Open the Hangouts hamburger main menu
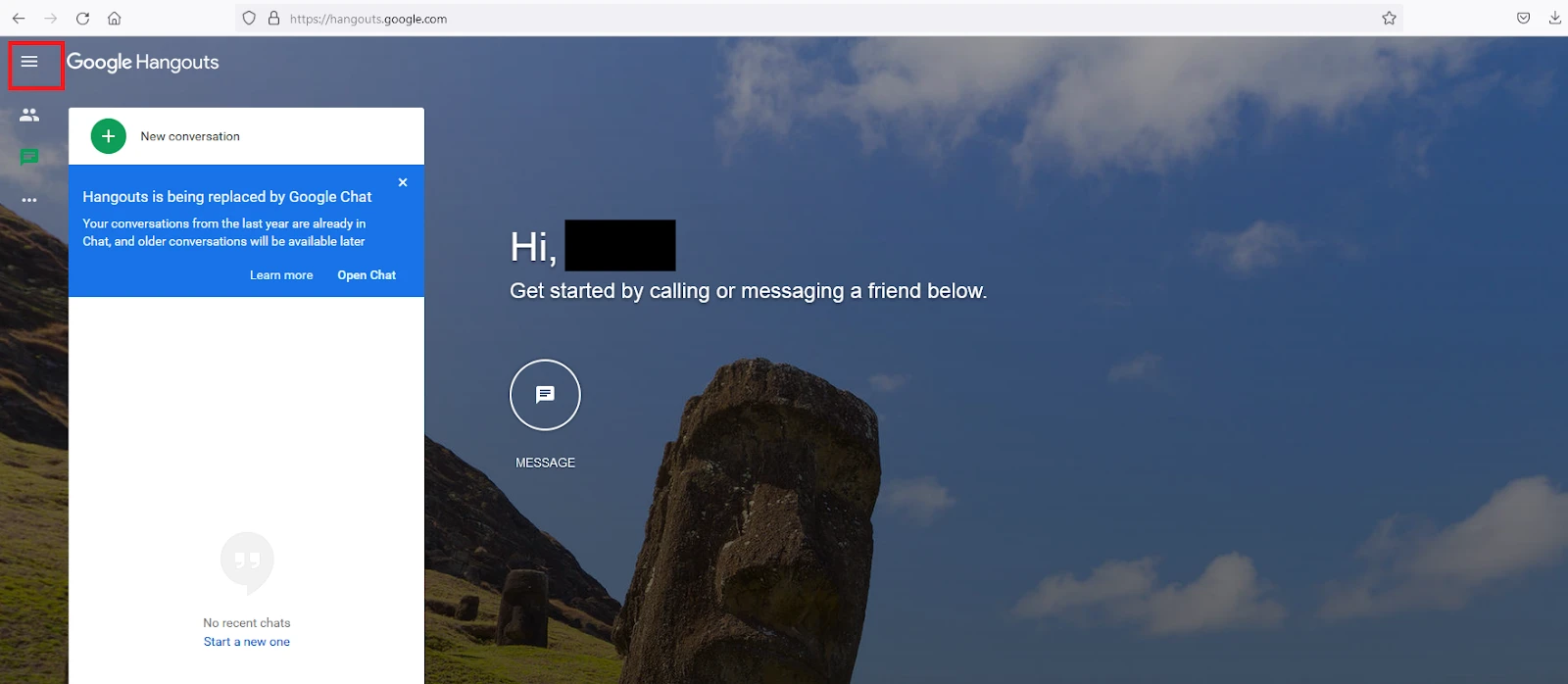The height and width of the screenshot is (684, 1568). (29, 62)
